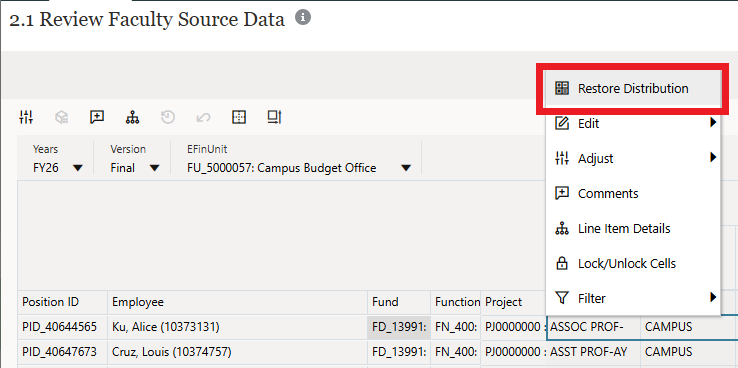738x368 pixels.
Task: Select Adjust in context menu
Action: 633,159
